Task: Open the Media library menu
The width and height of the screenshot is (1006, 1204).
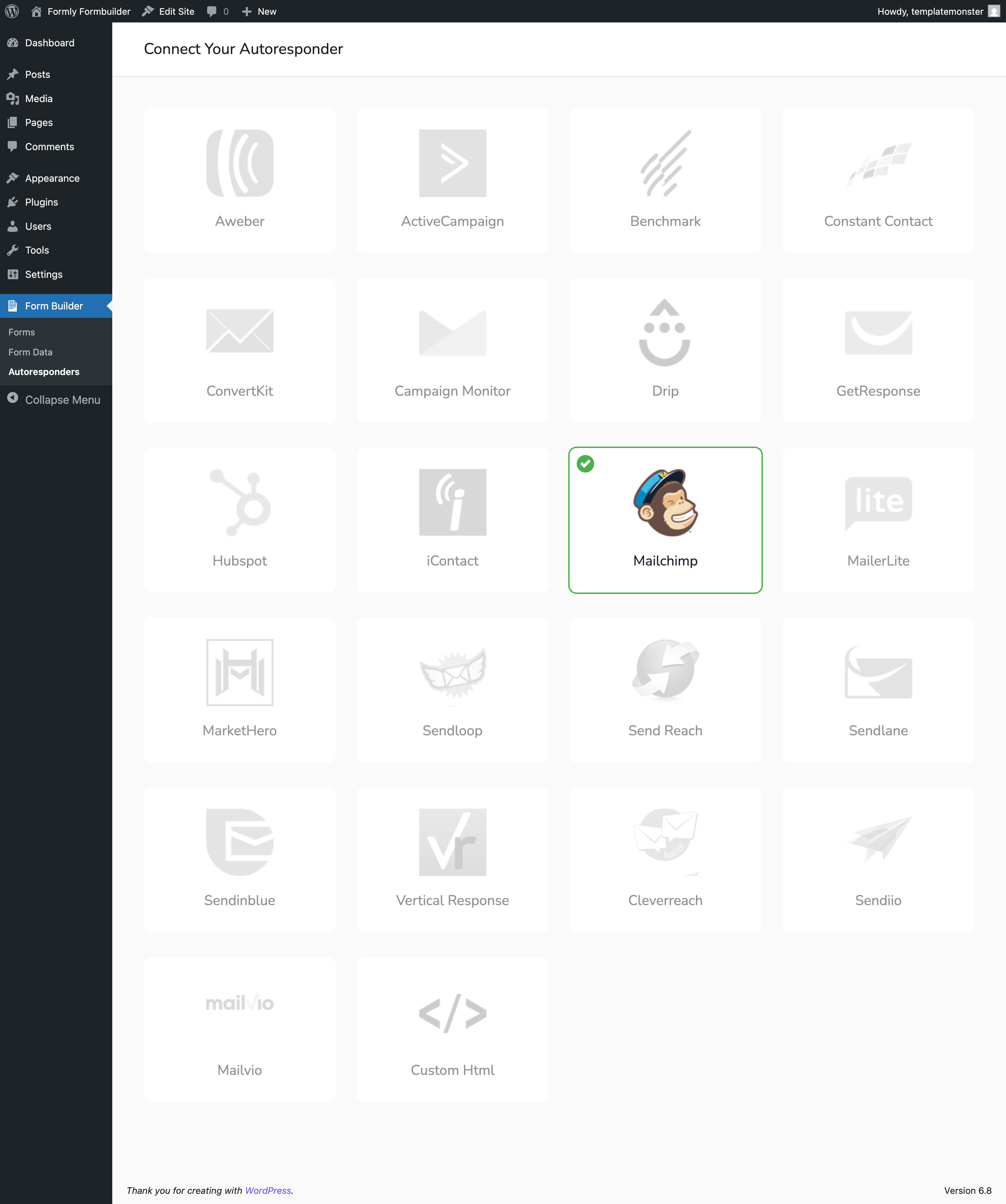Action: [56, 99]
